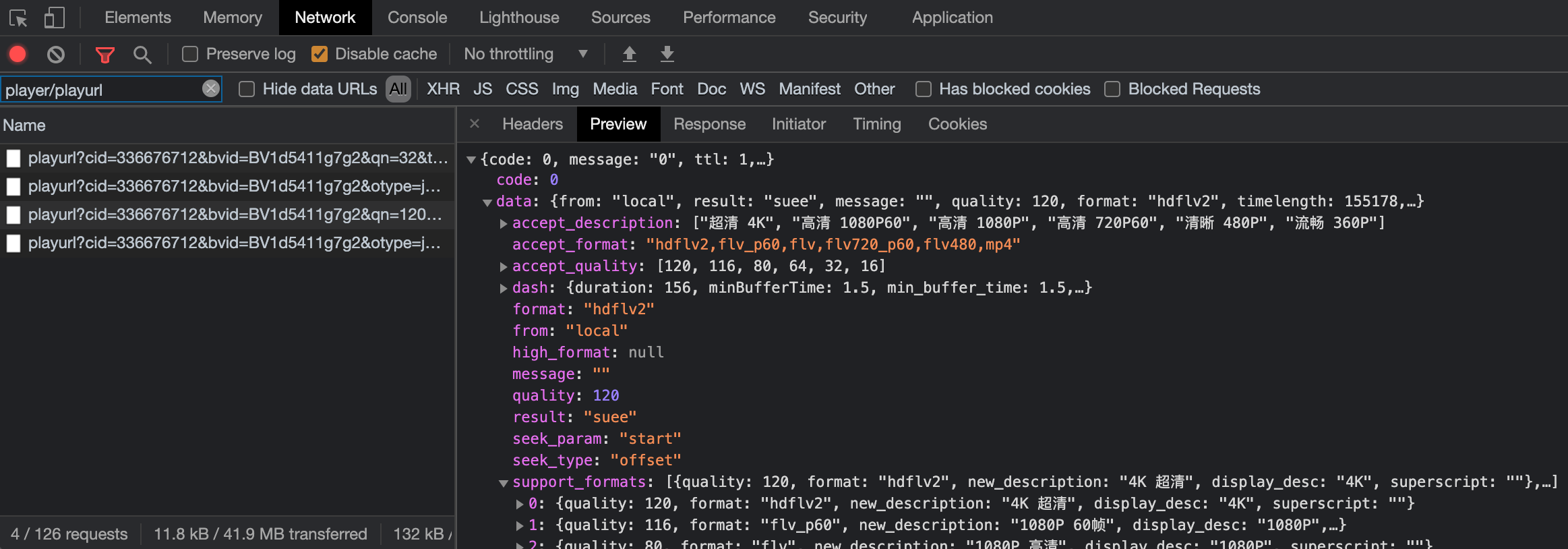Filter requests by CSS

coord(522,89)
